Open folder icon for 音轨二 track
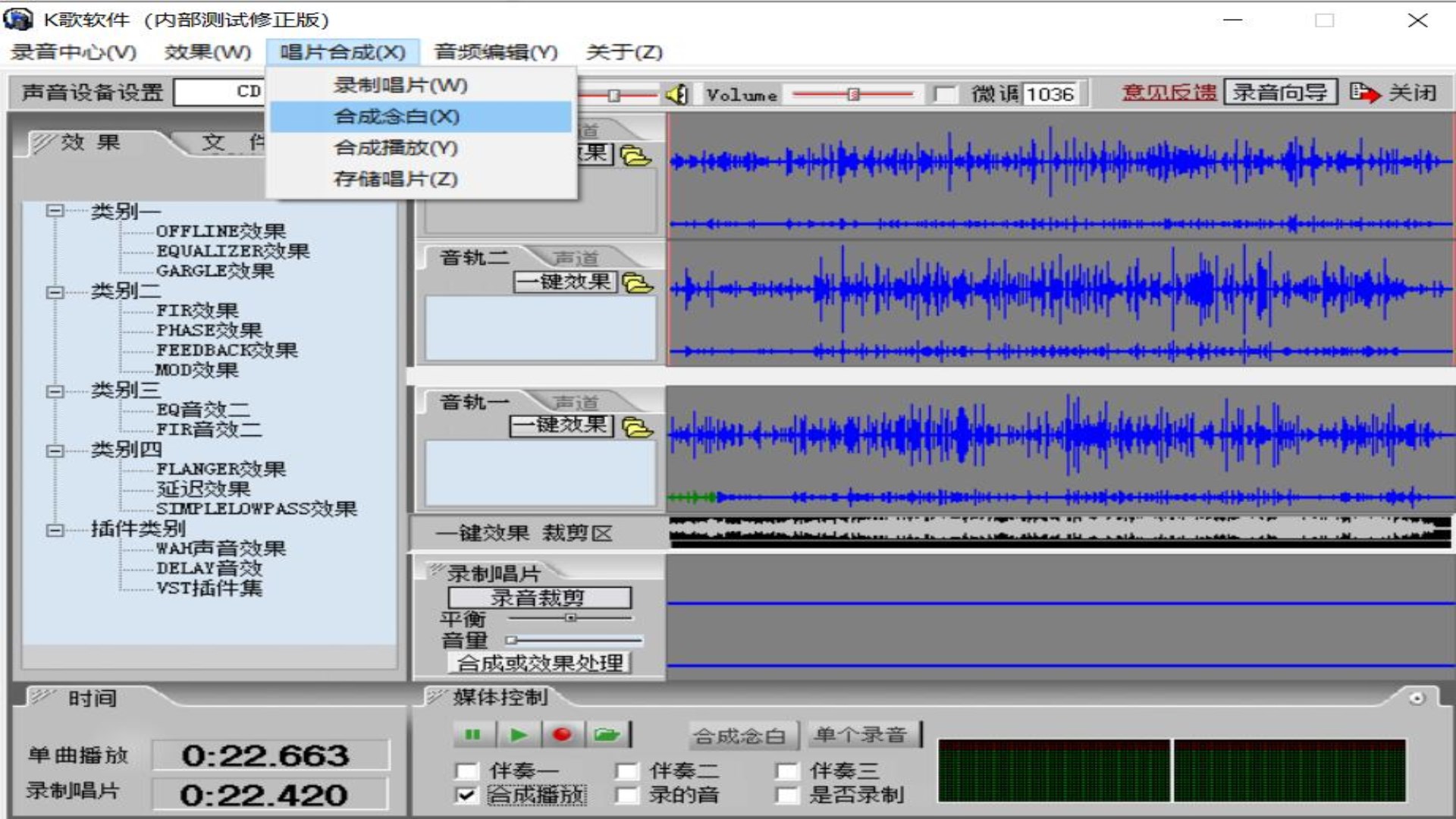This screenshot has width=1456, height=819. pyautogui.click(x=637, y=283)
